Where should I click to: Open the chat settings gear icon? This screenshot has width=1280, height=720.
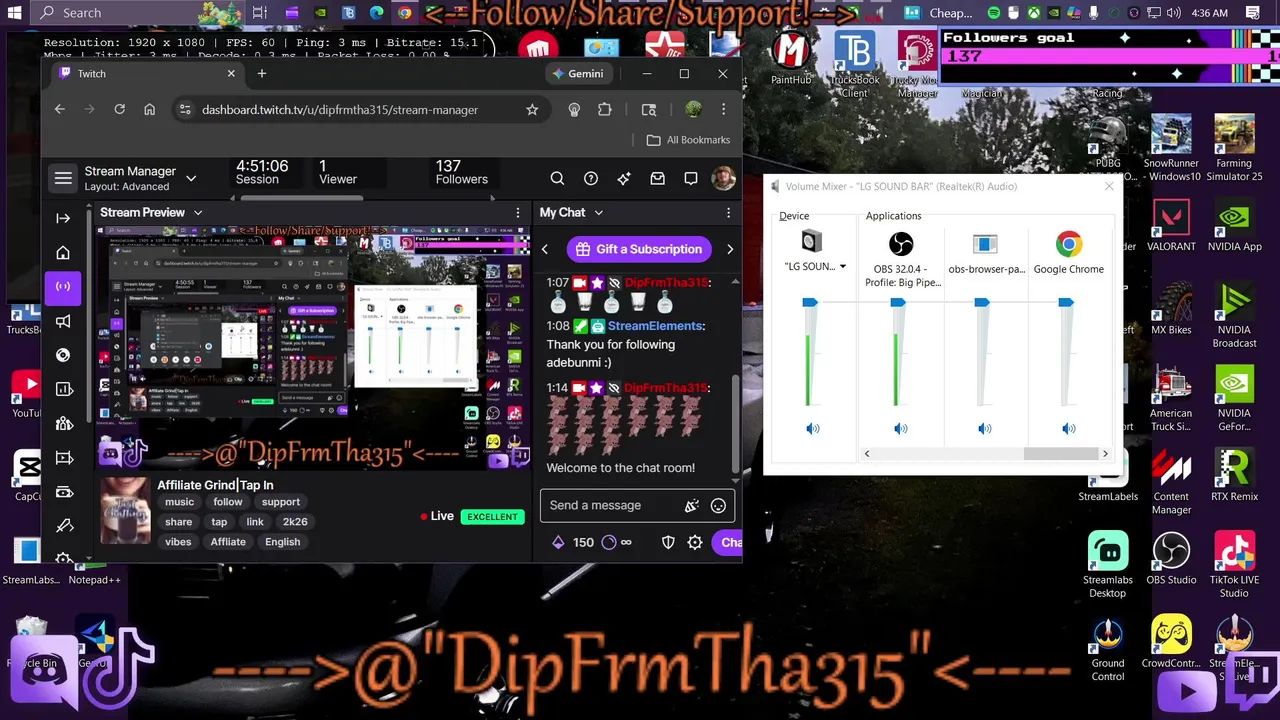(x=695, y=542)
